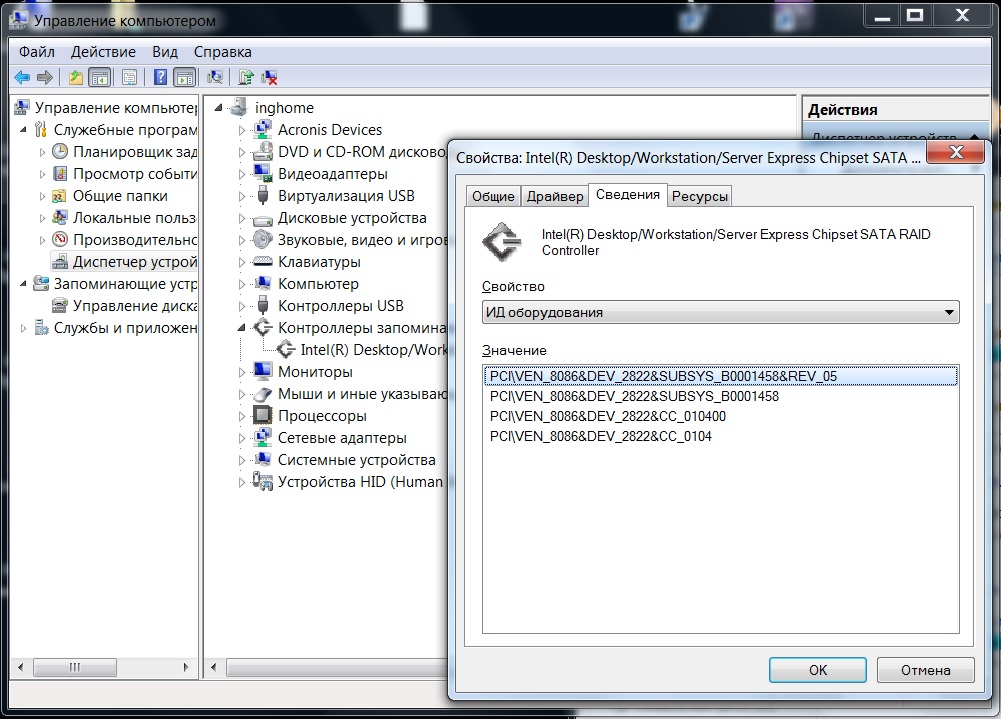Click the DVD и CD-ROM drive icon
The height and width of the screenshot is (719, 1001).
[x=262, y=152]
